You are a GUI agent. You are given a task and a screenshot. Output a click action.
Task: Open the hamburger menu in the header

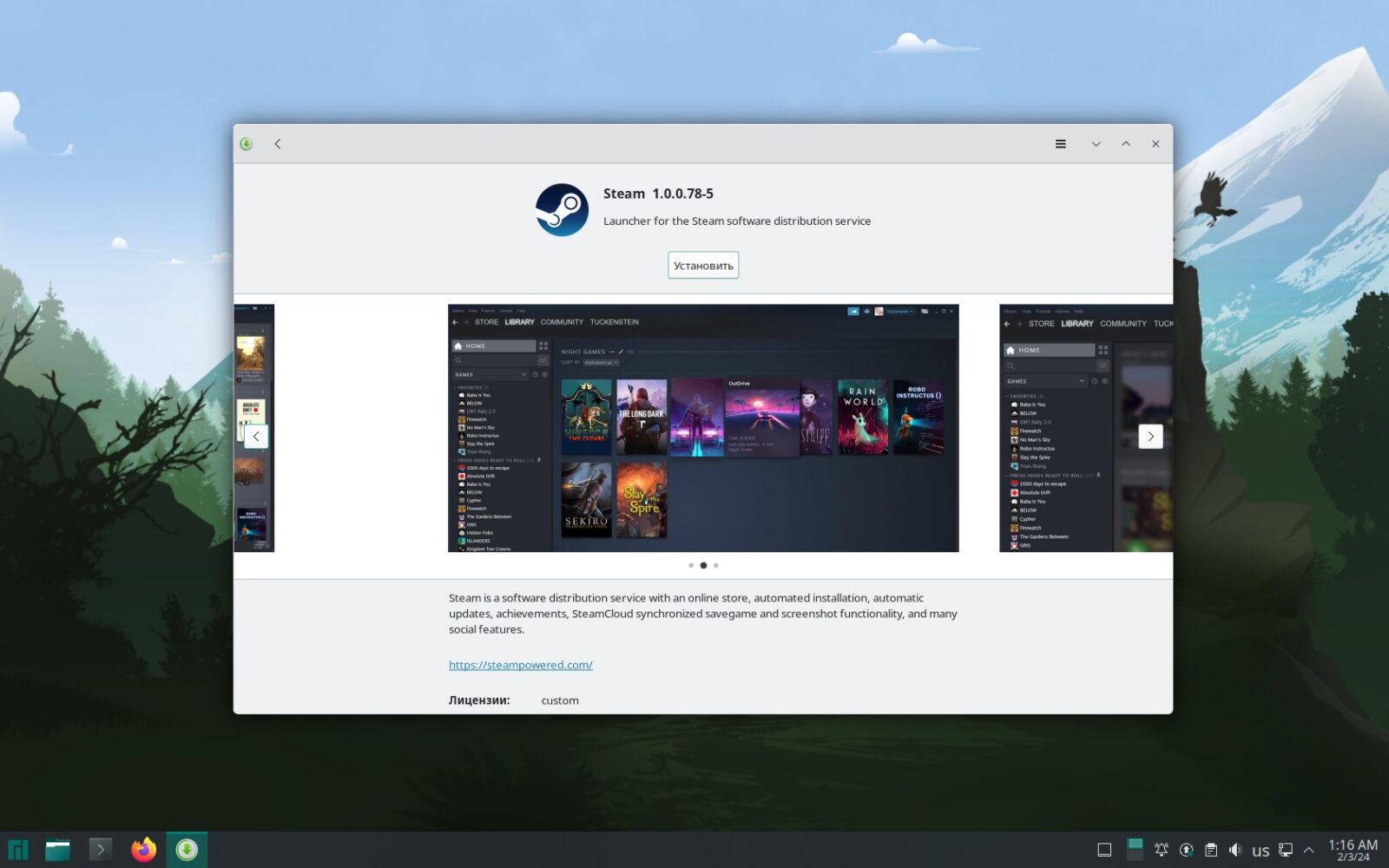pos(1060,144)
